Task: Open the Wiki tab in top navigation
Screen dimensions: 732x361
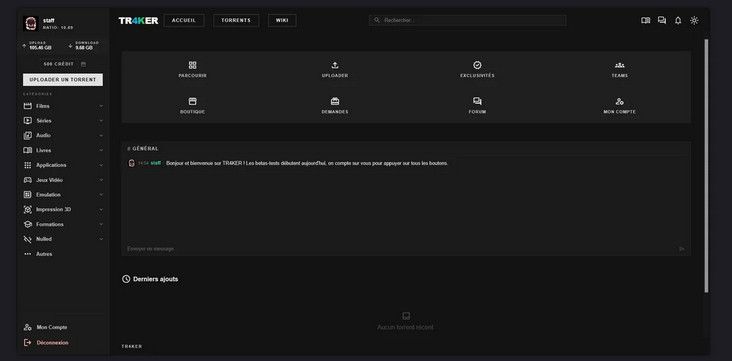Action: [x=282, y=21]
